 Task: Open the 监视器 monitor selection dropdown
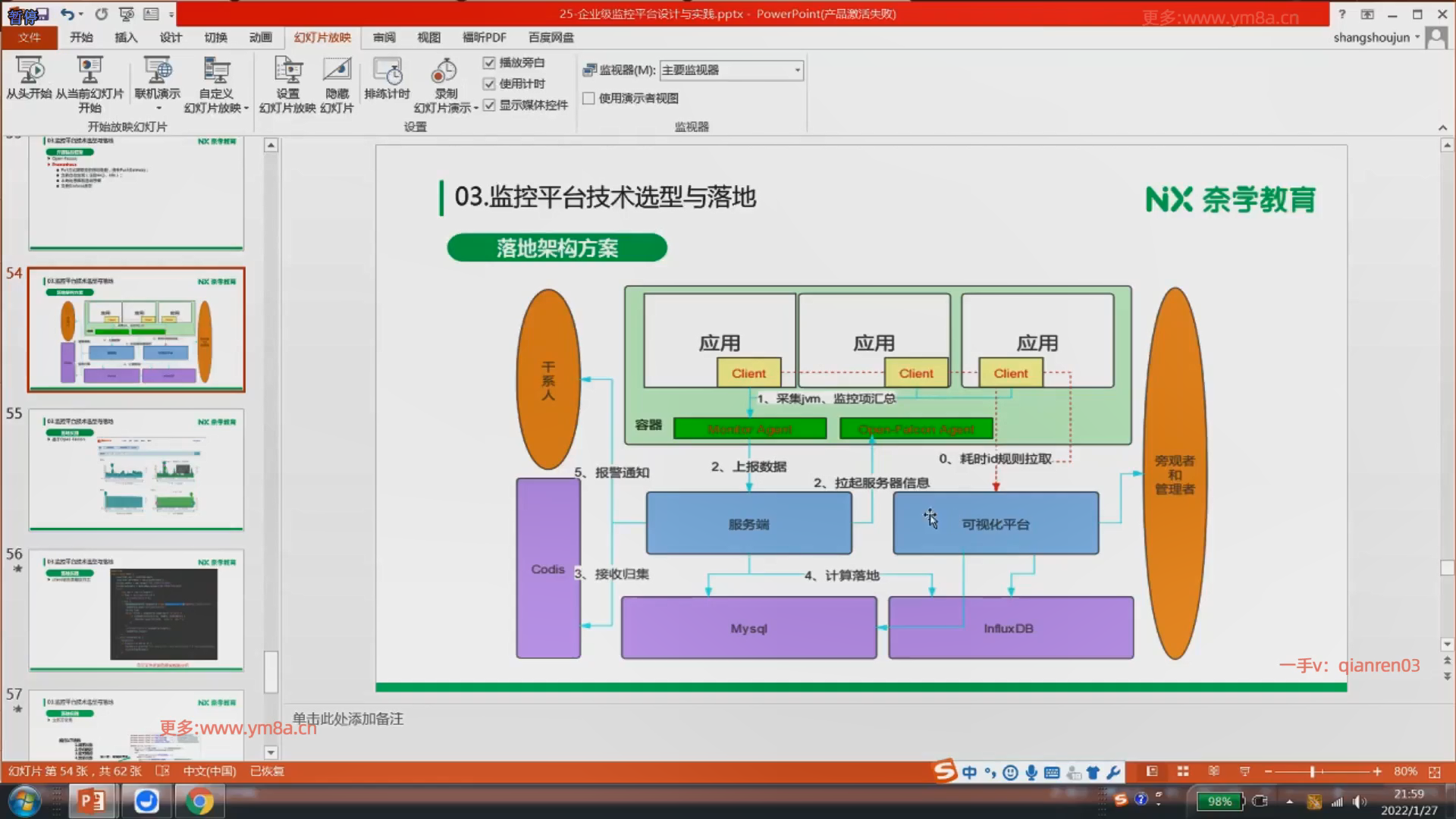point(797,70)
